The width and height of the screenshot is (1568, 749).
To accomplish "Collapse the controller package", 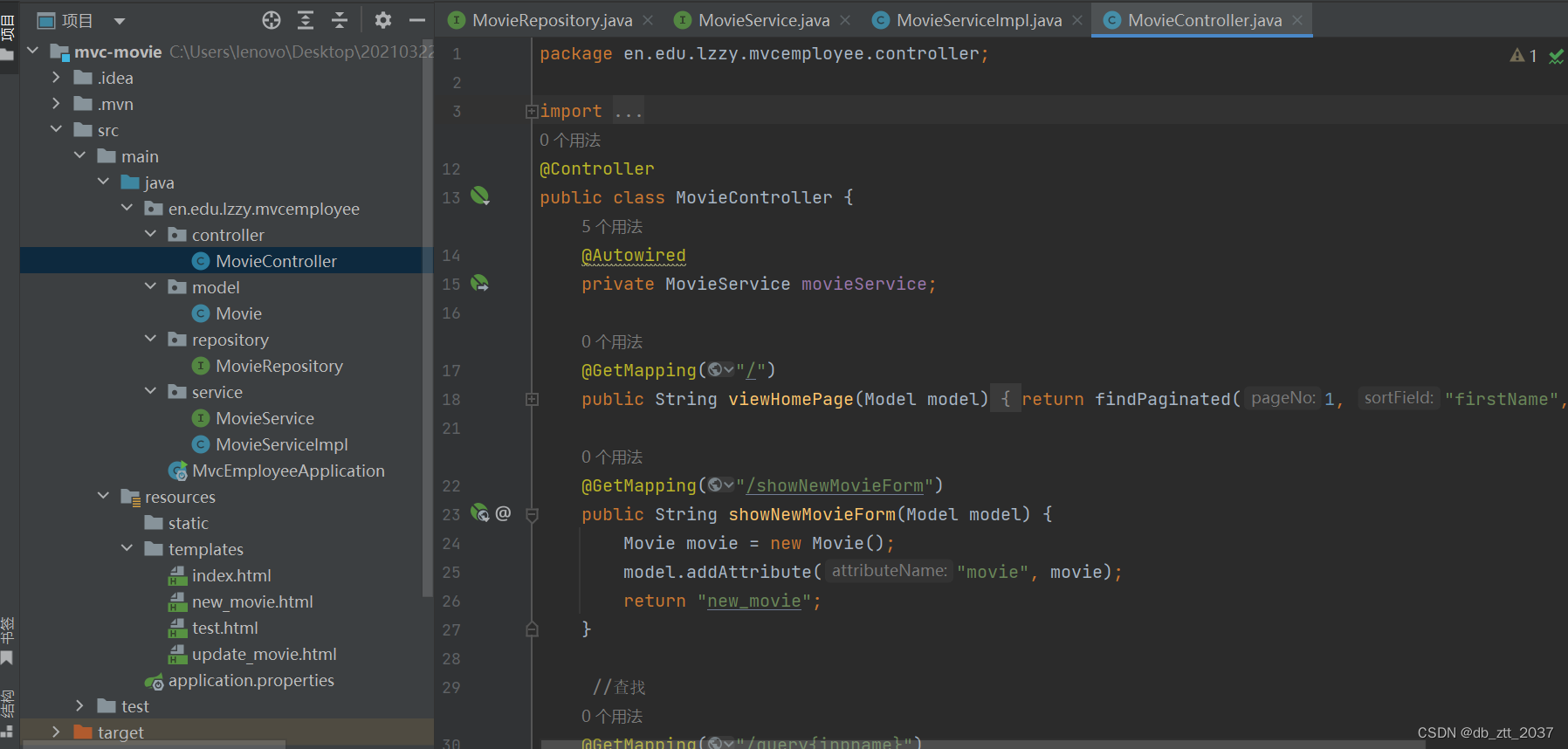I will [x=151, y=234].
